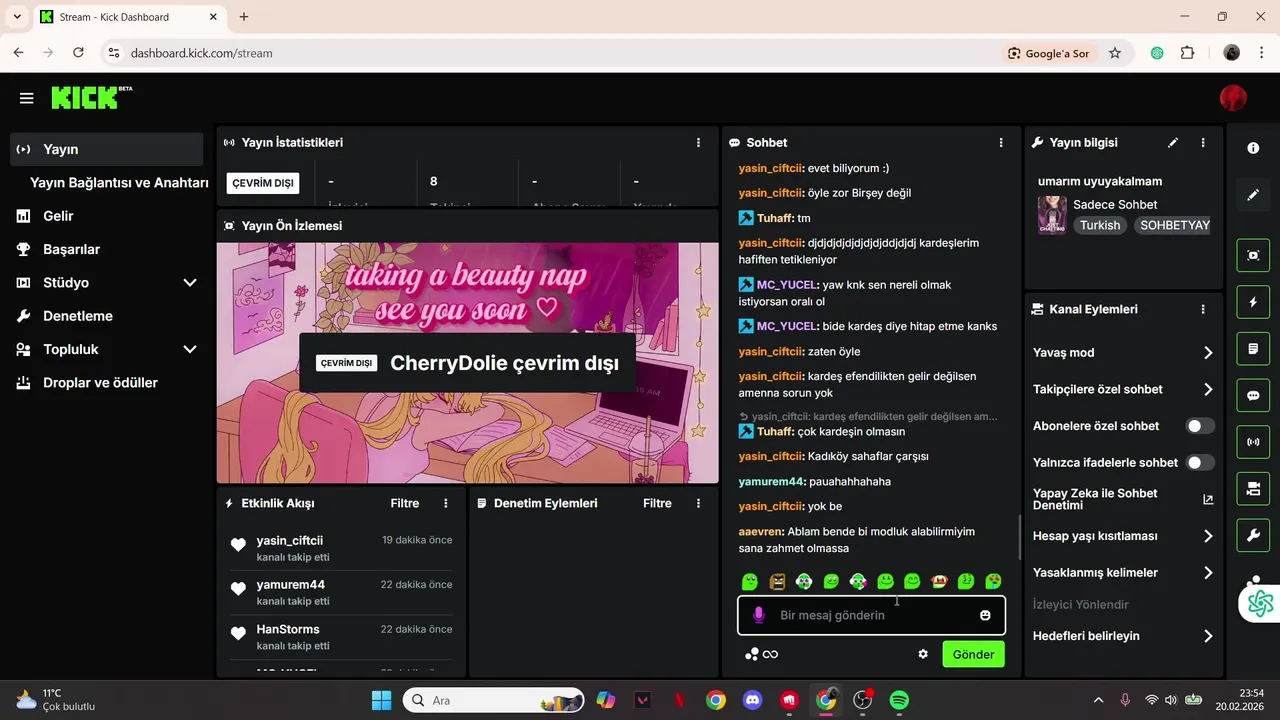The image size is (1280, 720).
Task: Toggle Yalnızca ifadelerle sohbet switch
Action: pyautogui.click(x=1200, y=463)
